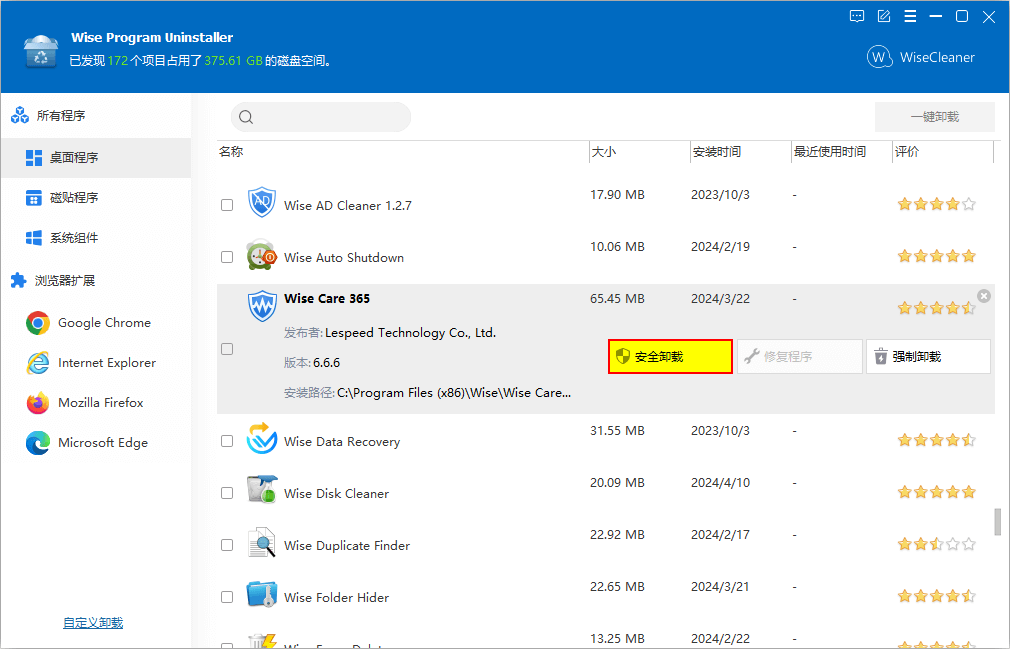Check the Wise Duplicate Finder checkbox
This screenshot has height=649, width=1010.
click(x=227, y=545)
